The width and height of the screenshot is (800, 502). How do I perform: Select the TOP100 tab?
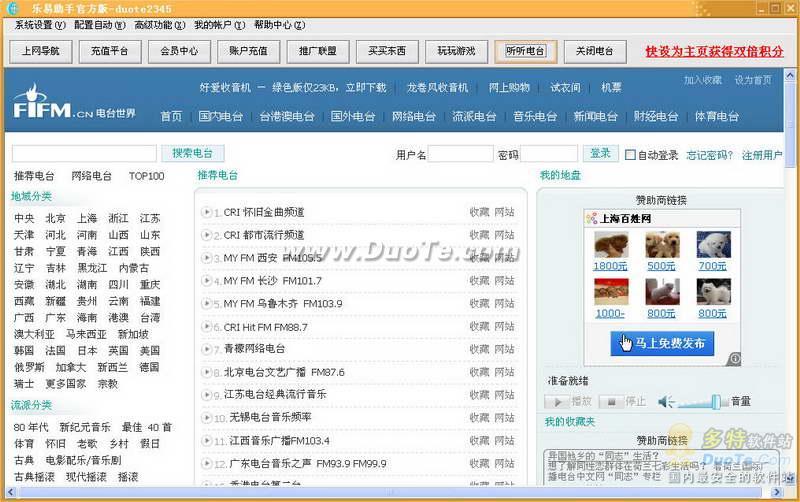pos(146,176)
